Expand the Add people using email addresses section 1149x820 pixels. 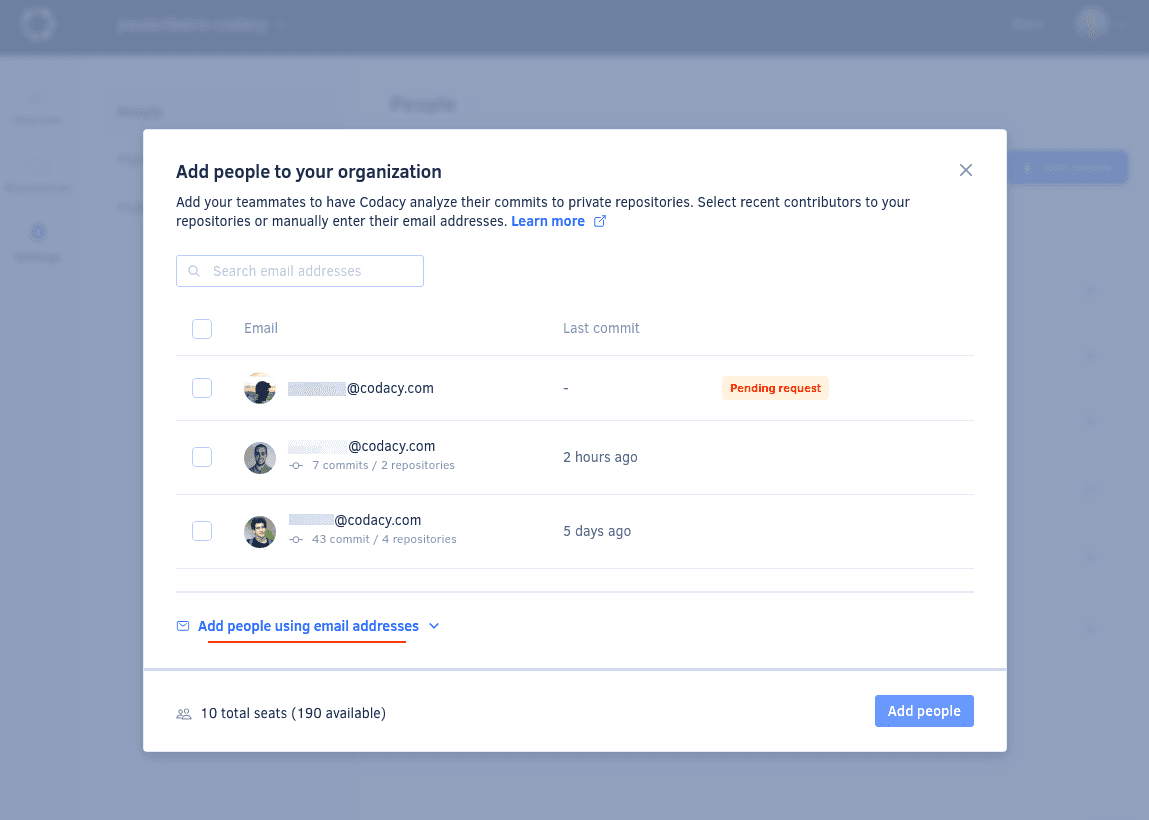coord(434,625)
